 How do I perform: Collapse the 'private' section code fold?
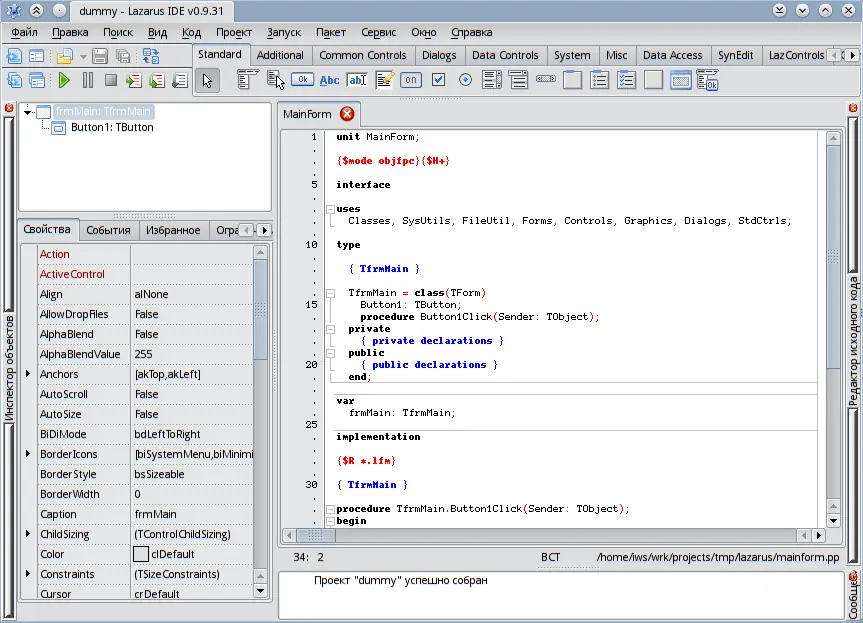pos(330,329)
